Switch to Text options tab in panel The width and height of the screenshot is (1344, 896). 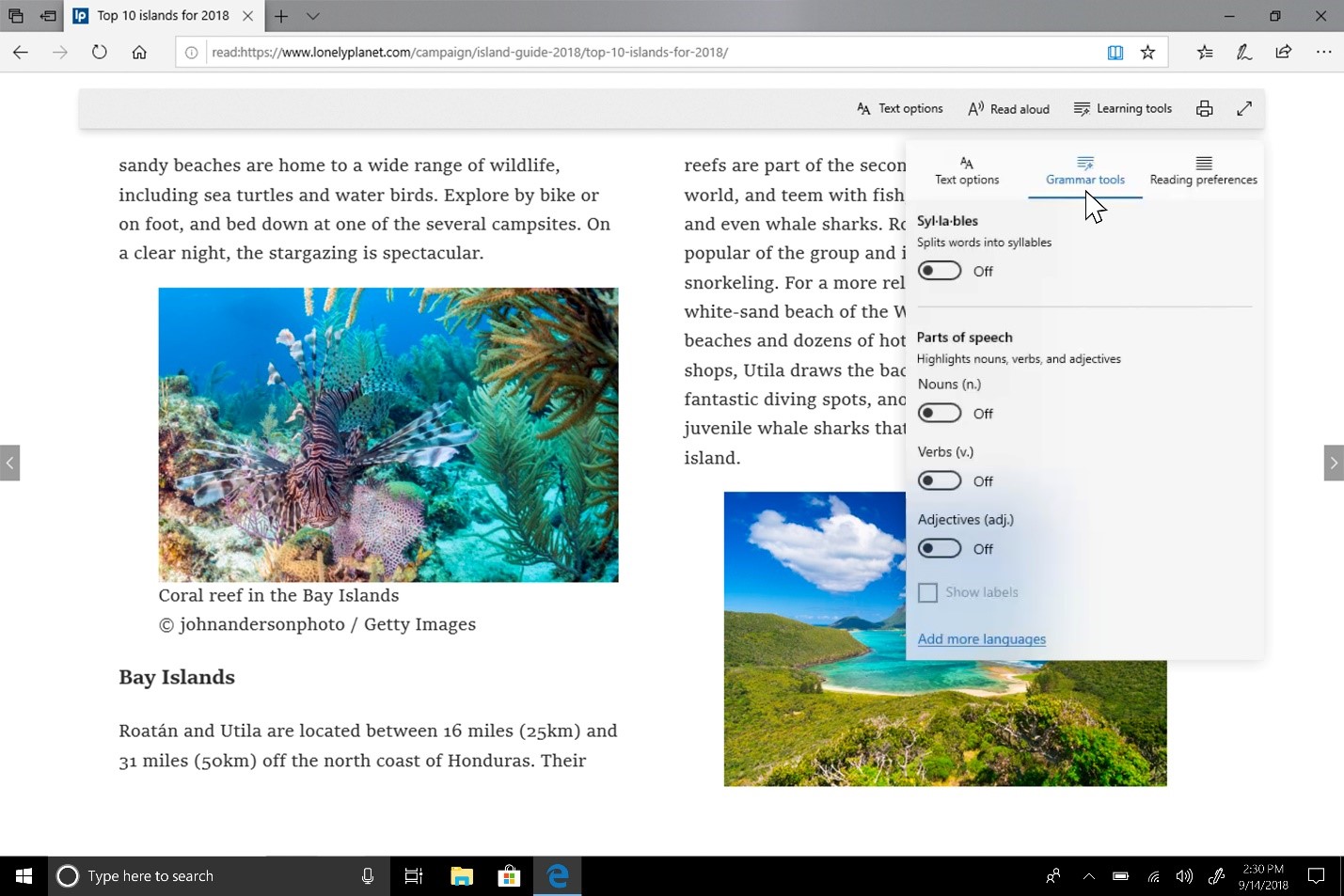967,171
